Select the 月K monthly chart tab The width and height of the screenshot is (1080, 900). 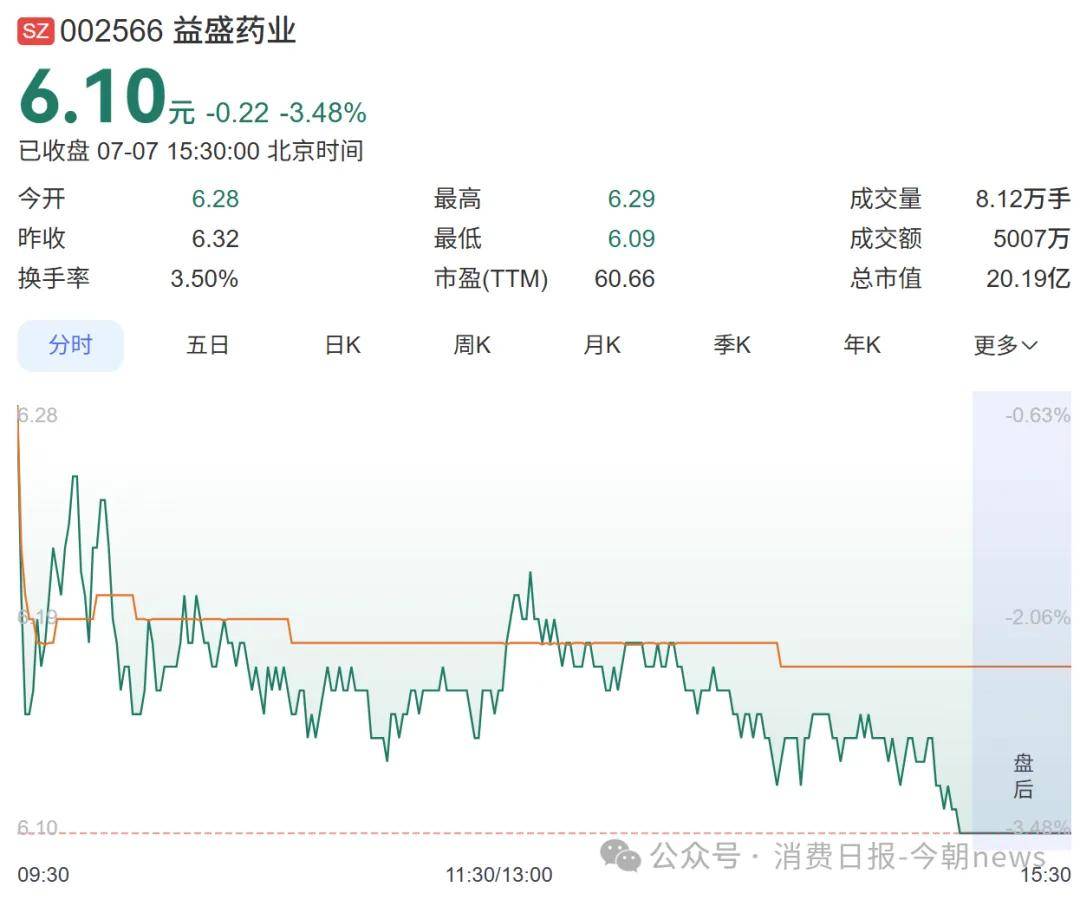pos(602,345)
